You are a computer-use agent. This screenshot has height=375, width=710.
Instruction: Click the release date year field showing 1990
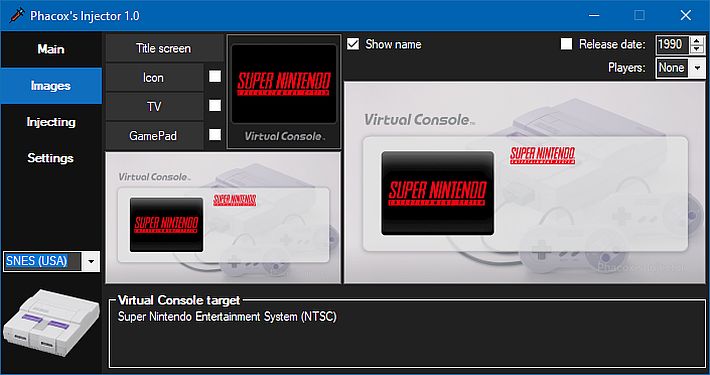coord(672,44)
